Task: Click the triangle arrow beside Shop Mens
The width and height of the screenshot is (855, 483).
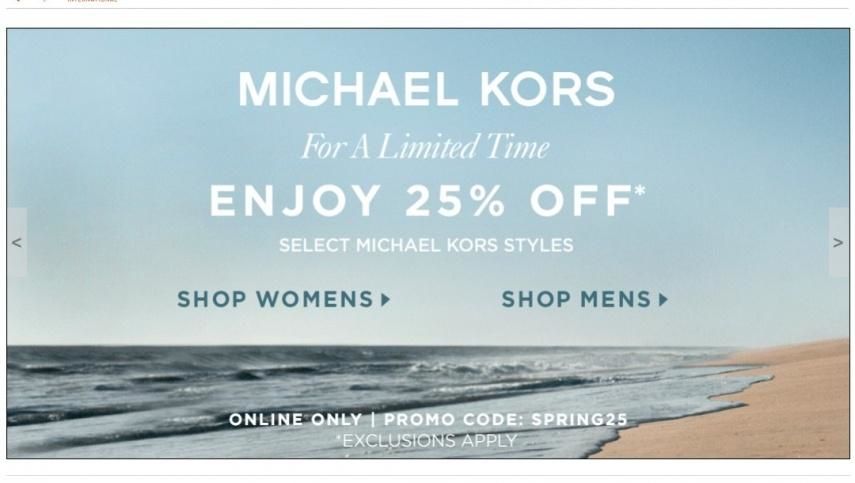Action: coord(663,299)
